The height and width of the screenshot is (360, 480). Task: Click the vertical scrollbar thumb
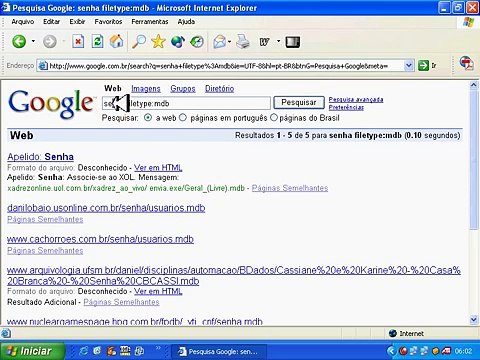coord(474,160)
